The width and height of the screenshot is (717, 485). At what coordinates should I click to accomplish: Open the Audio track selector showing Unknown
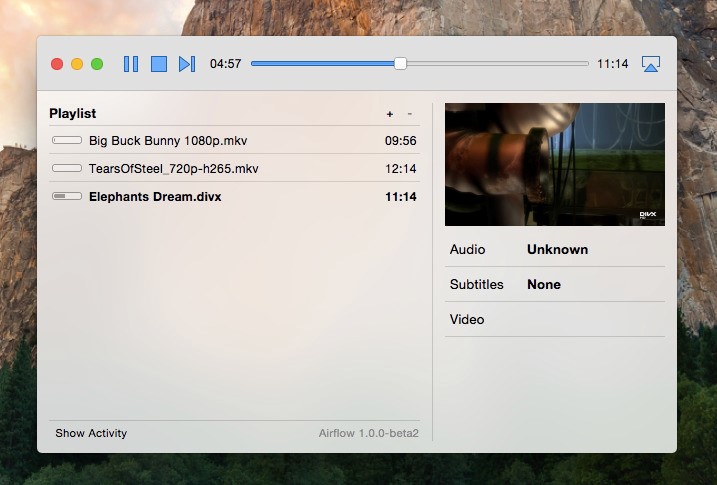point(555,250)
